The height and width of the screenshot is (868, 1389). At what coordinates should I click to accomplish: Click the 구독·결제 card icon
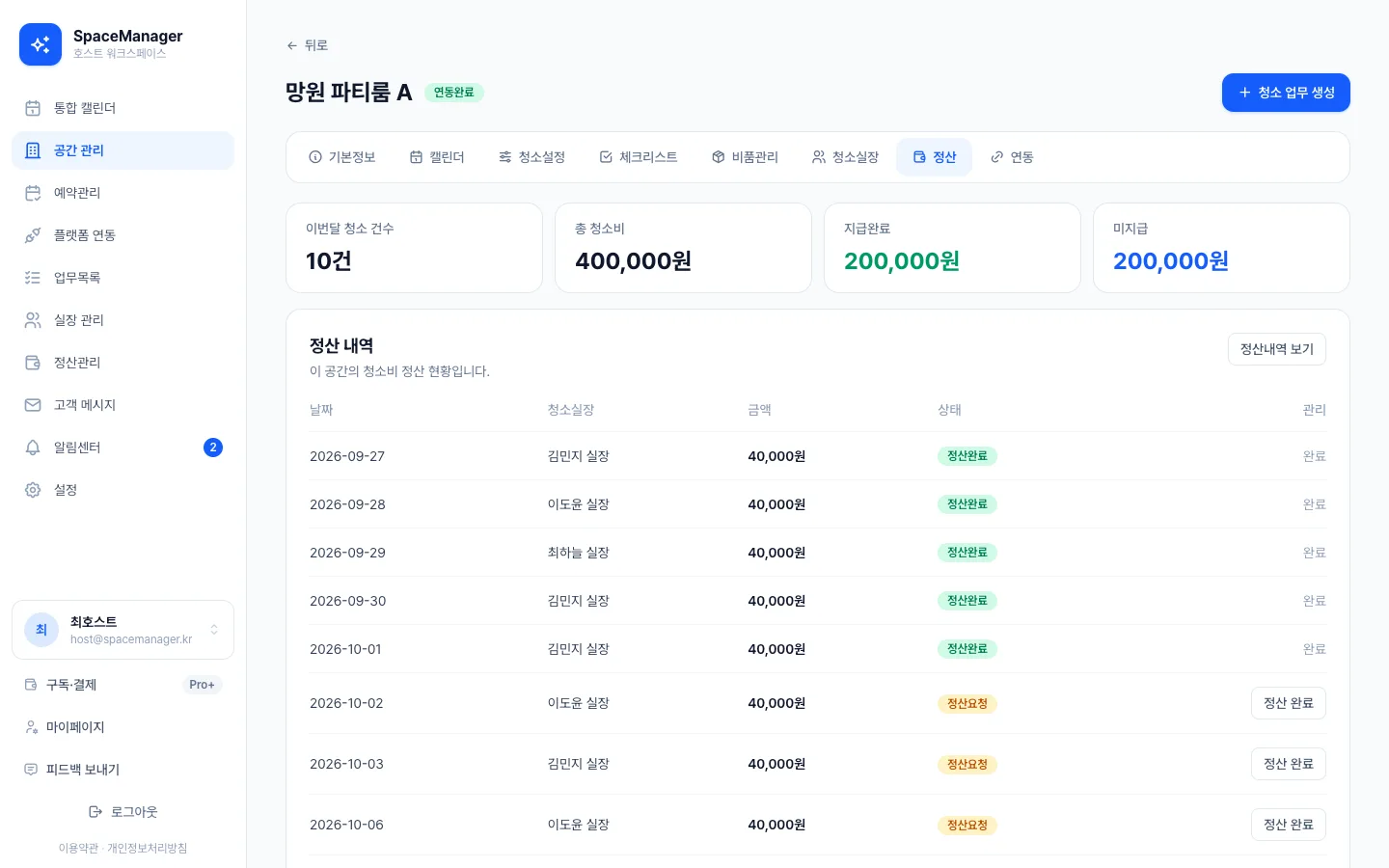pos(31,685)
